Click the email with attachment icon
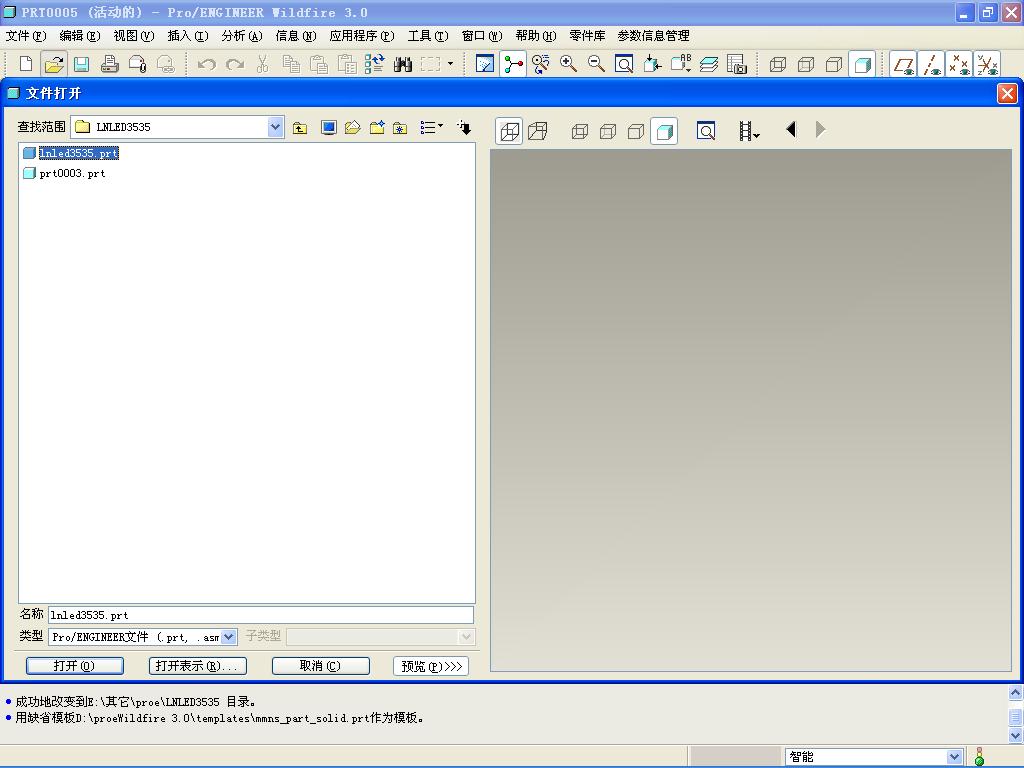 [137, 64]
